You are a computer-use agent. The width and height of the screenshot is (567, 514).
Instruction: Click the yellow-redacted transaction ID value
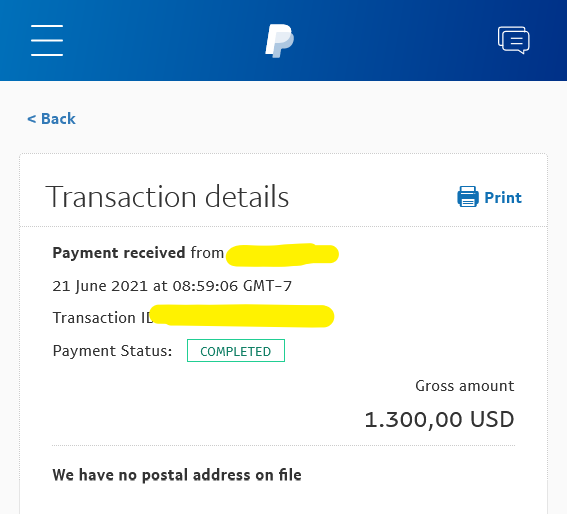tap(242, 316)
